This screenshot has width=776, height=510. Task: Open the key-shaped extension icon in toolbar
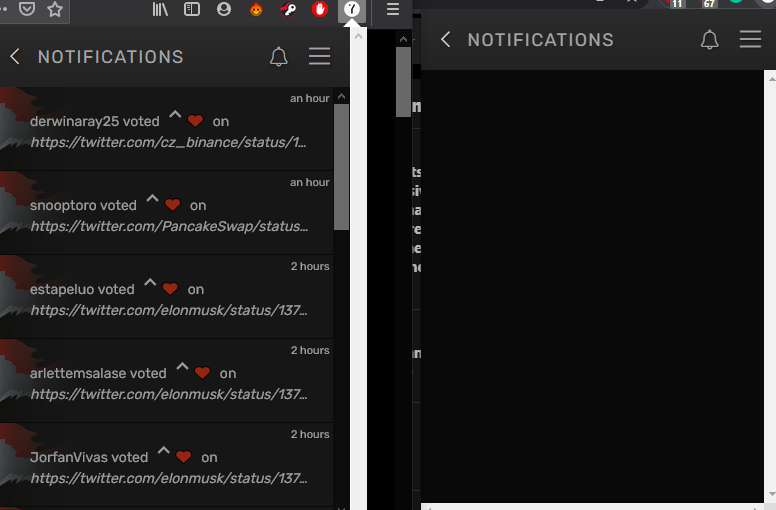coord(288,9)
